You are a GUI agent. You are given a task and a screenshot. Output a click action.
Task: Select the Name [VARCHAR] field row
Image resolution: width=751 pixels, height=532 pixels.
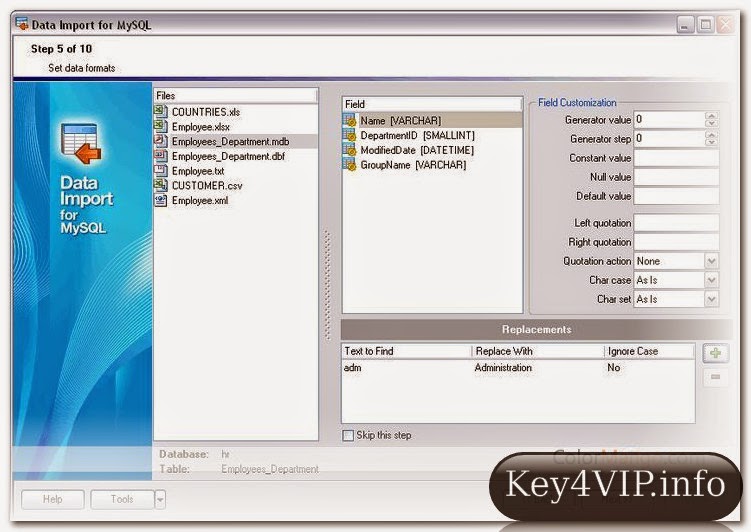tap(432, 120)
